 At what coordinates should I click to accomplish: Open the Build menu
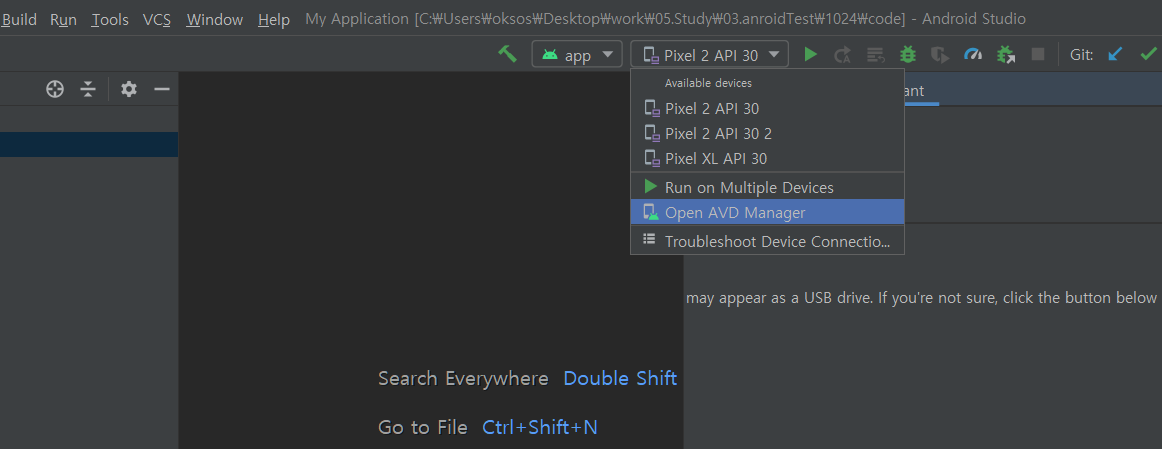pos(19,19)
